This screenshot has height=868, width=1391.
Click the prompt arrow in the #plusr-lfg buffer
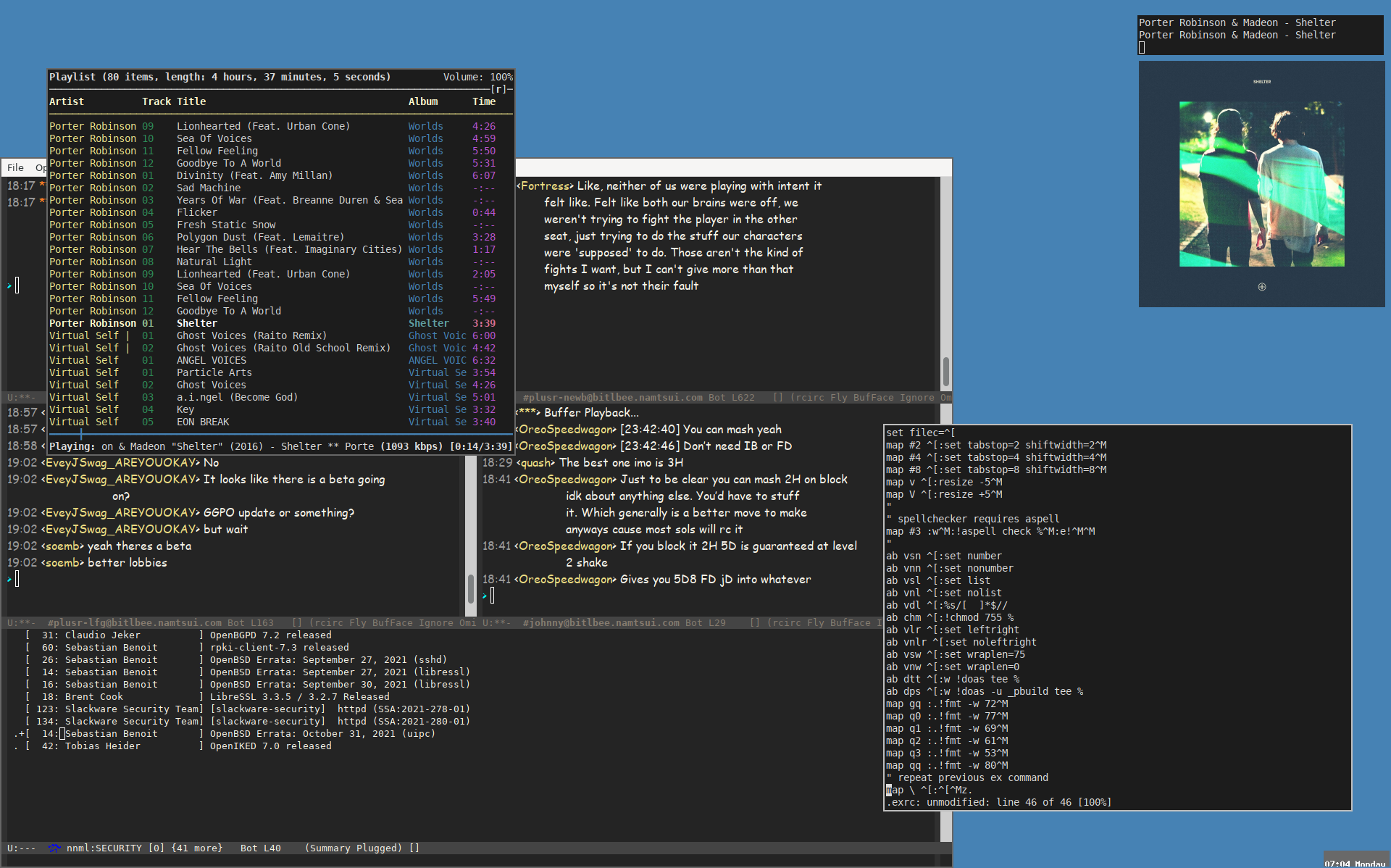pyautogui.click(x=9, y=579)
